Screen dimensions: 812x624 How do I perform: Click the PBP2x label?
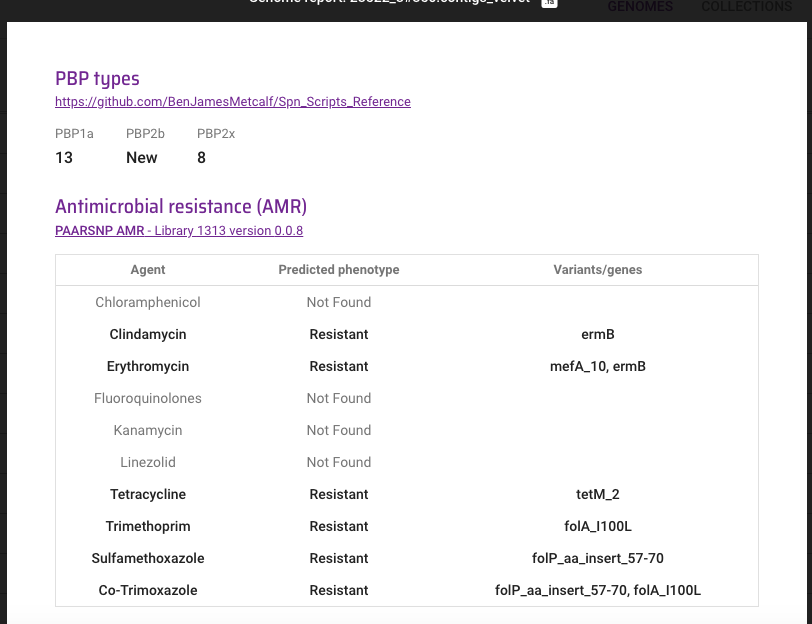click(216, 134)
